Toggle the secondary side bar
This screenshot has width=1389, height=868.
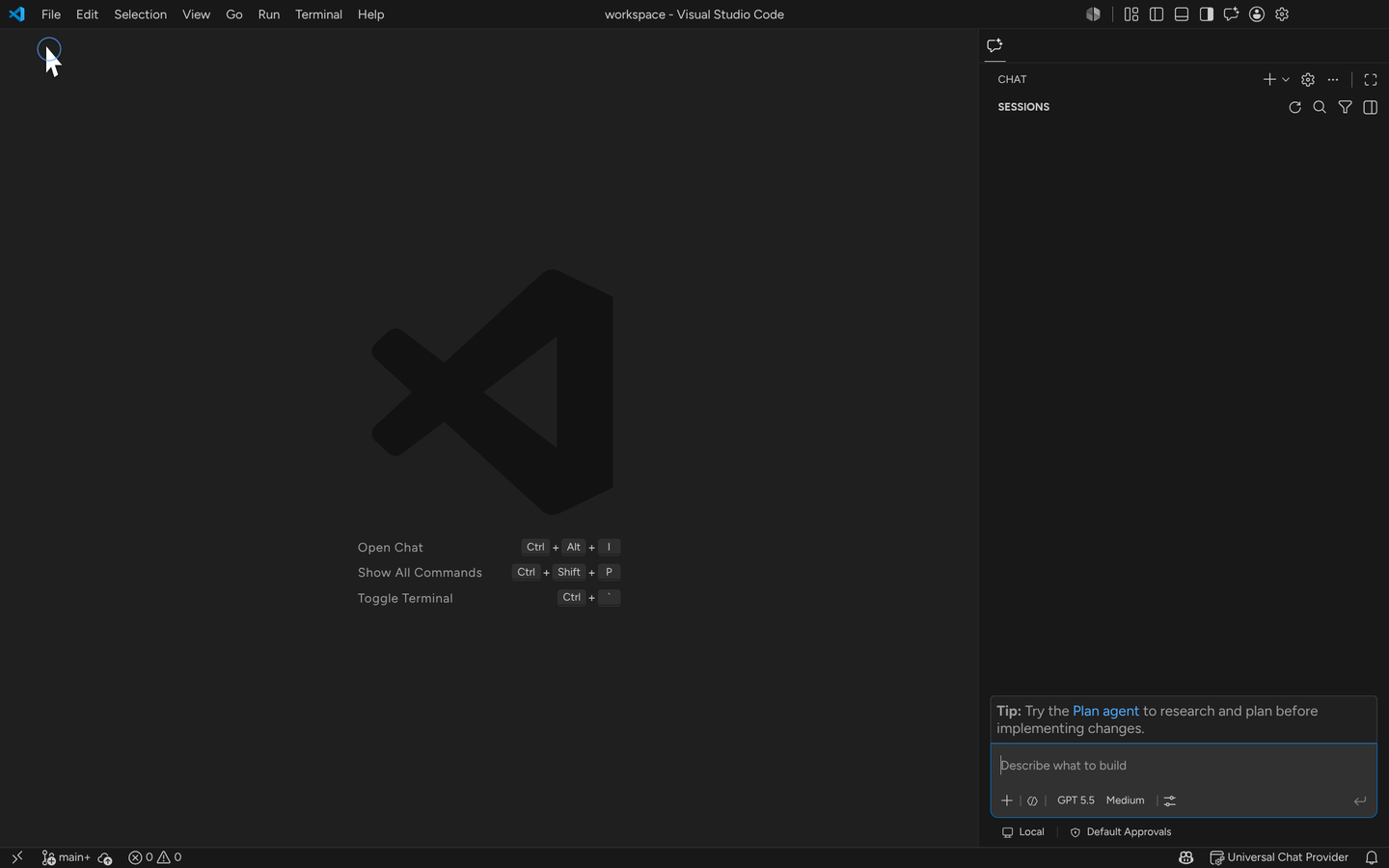[x=1207, y=14]
